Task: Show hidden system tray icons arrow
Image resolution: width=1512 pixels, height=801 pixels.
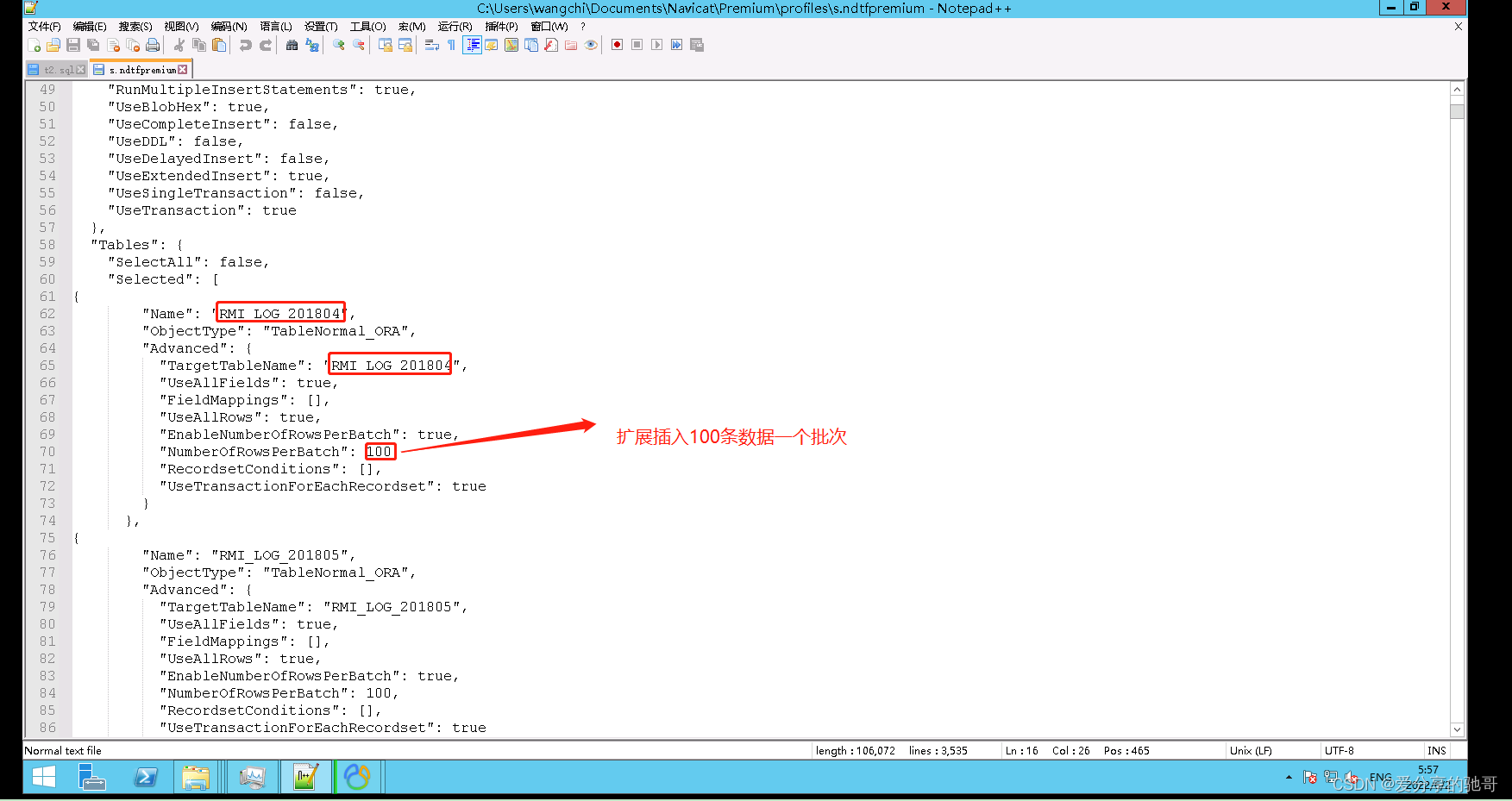Action: (1289, 778)
